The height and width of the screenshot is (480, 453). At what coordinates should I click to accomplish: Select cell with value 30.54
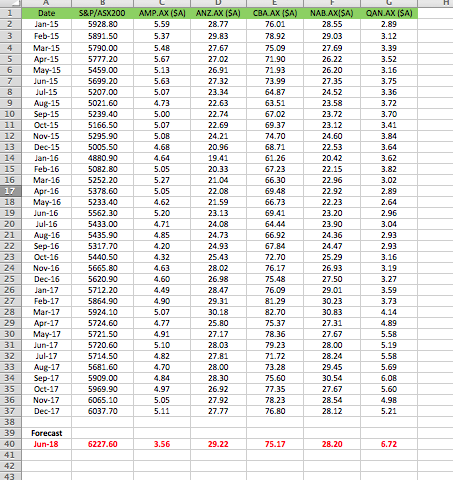point(332,378)
